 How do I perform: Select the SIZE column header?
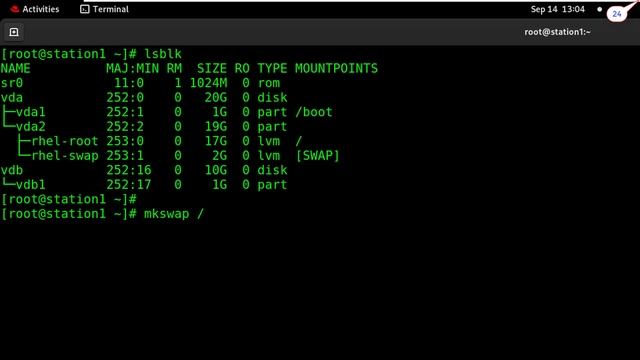[212, 68]
